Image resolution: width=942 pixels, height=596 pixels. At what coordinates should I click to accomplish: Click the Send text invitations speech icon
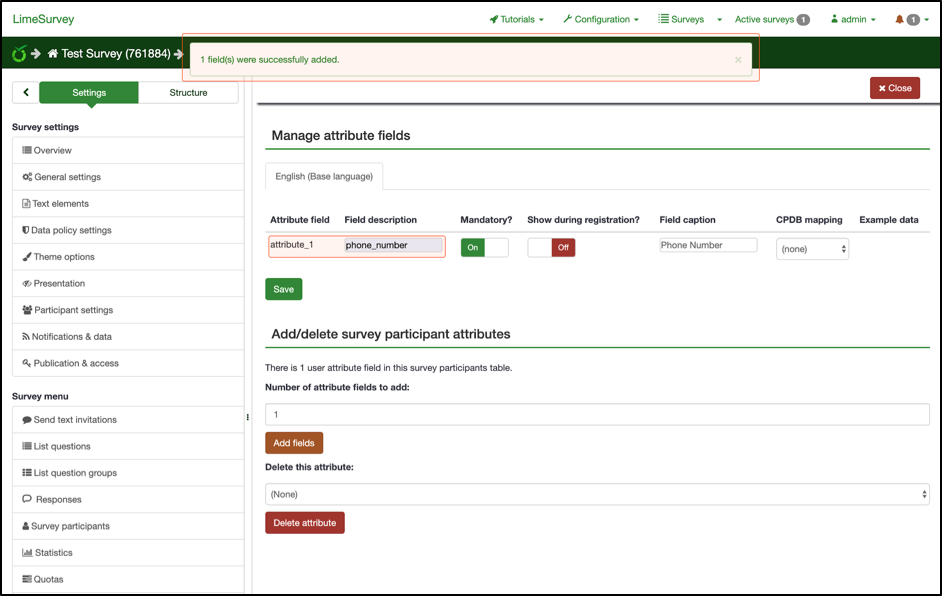pyautogui.click(x=27, y=420)
